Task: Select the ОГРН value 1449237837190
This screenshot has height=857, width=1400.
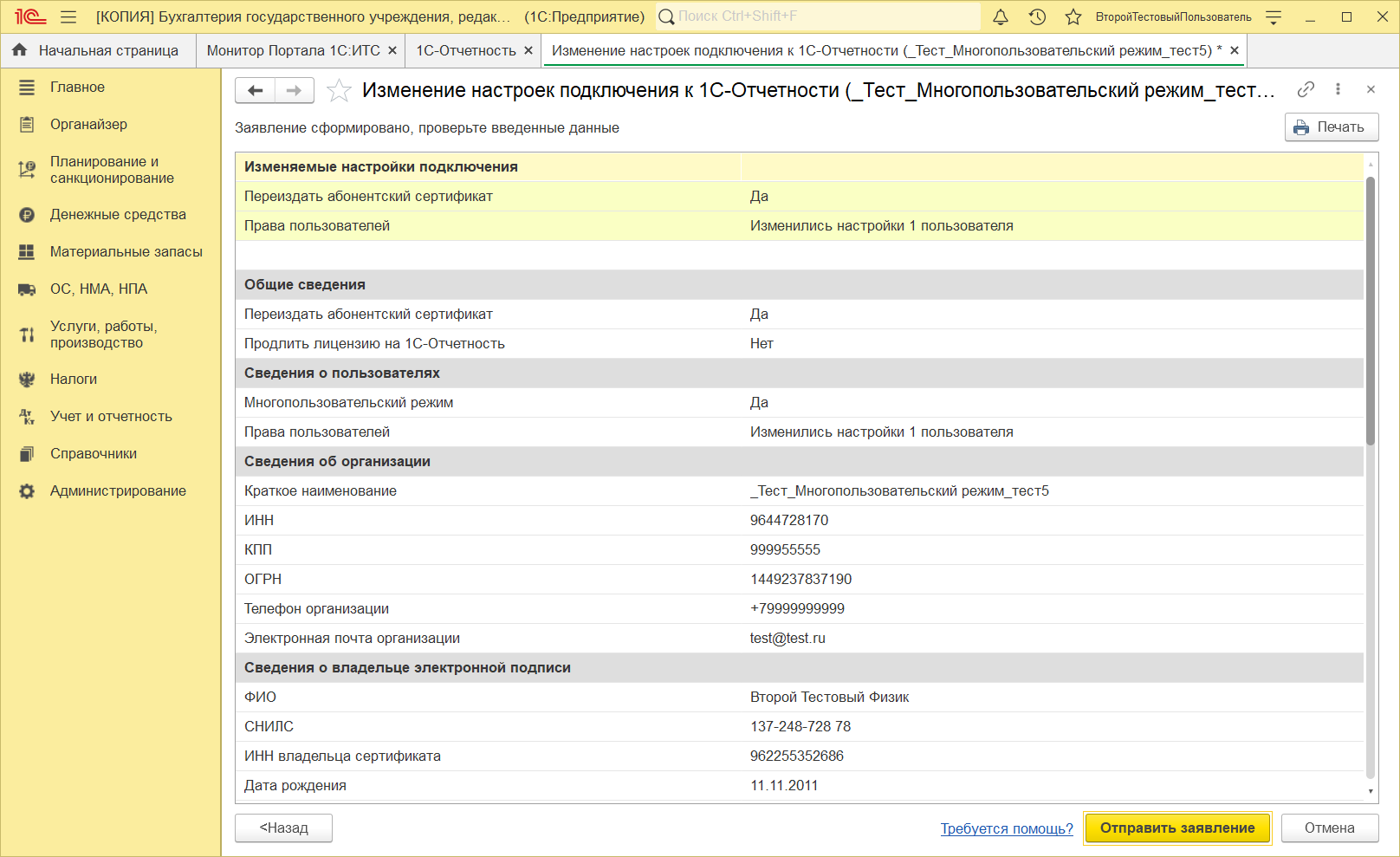Action: coord(801,580)
